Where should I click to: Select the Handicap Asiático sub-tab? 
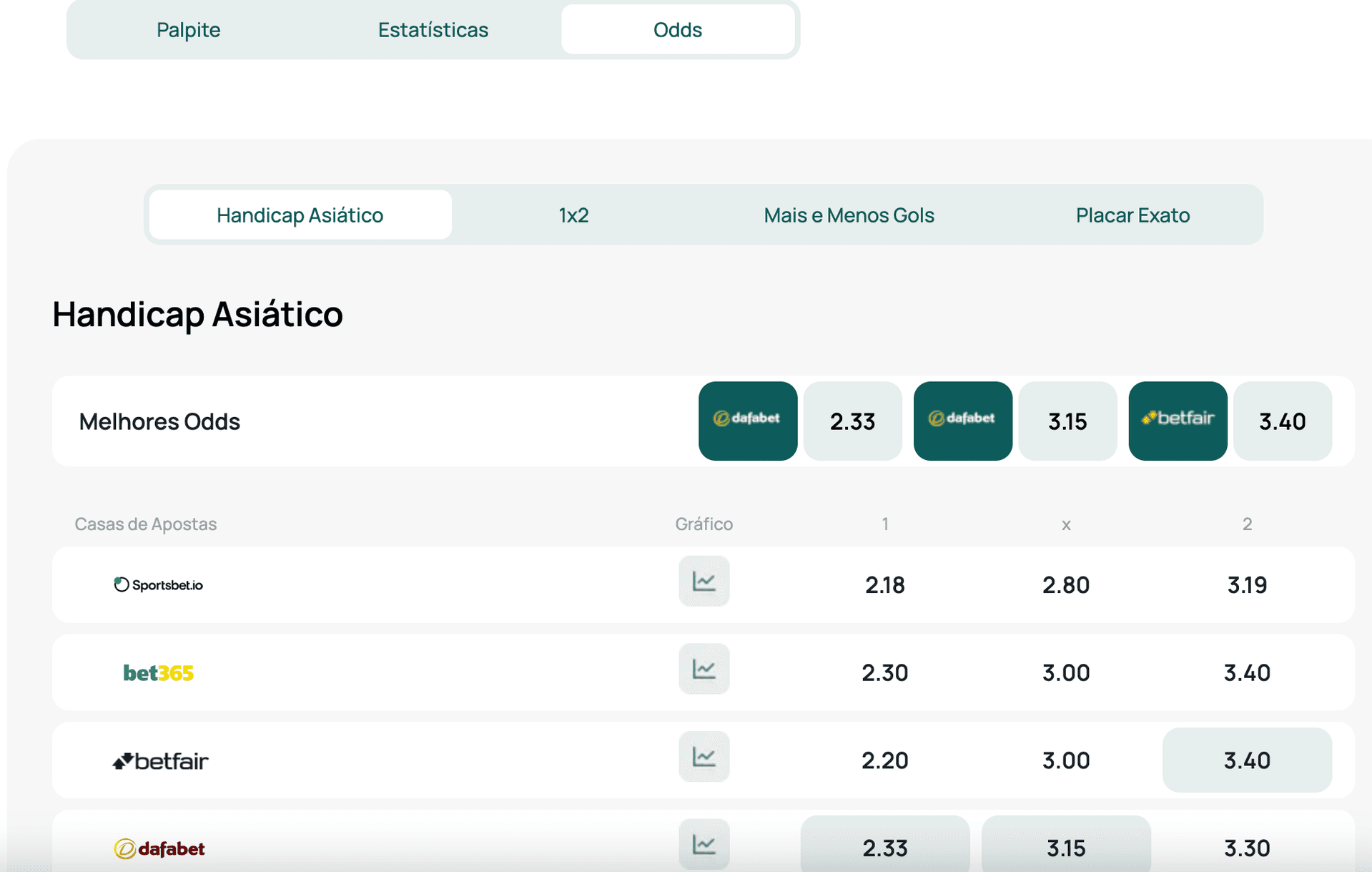(x=300, y=215)
